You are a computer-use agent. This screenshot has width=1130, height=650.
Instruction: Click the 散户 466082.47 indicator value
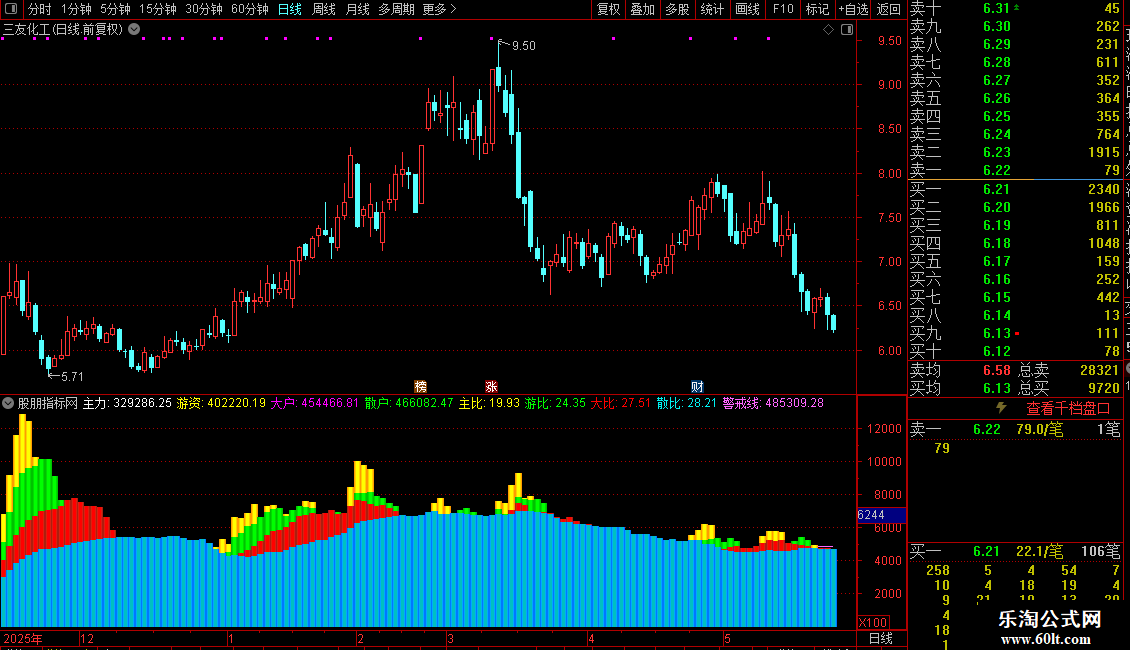coord(409,403)
